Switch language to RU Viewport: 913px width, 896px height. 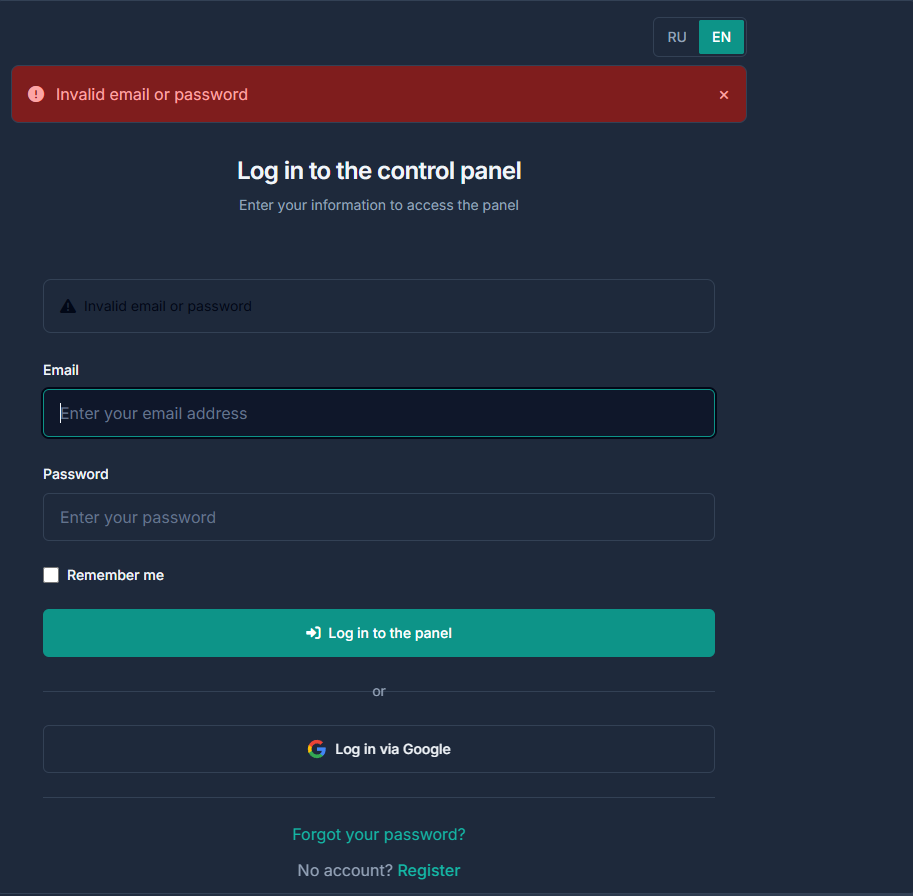pos(677,37)
